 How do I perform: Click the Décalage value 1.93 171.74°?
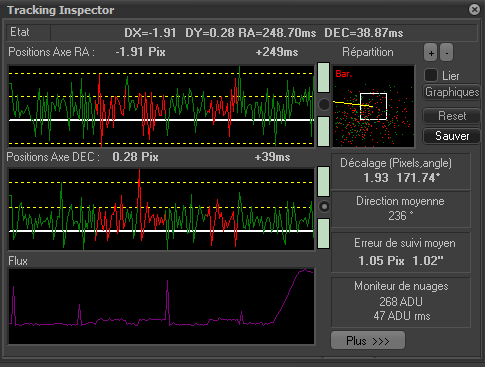[x=401, y=178]
